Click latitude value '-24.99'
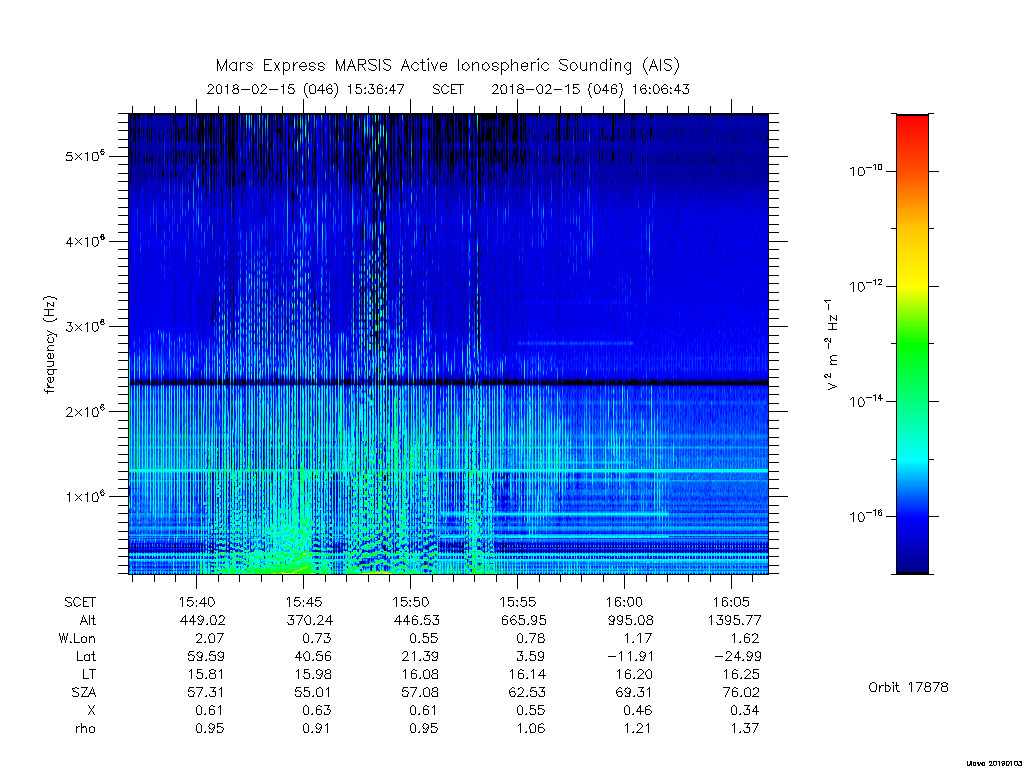The height and width of the screenshot is (768, 1024). (x=736, y=656)
